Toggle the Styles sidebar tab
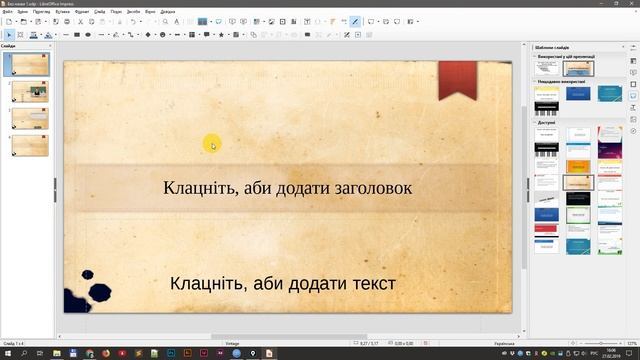 coord(633,107)
